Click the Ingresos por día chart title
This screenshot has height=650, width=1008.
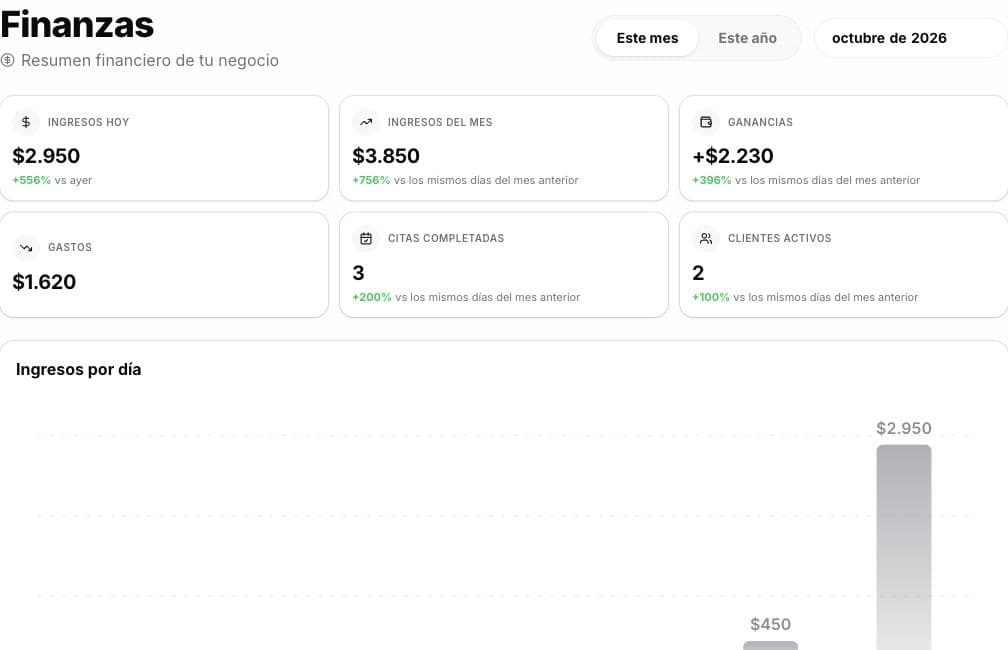(x=78, y=370)
